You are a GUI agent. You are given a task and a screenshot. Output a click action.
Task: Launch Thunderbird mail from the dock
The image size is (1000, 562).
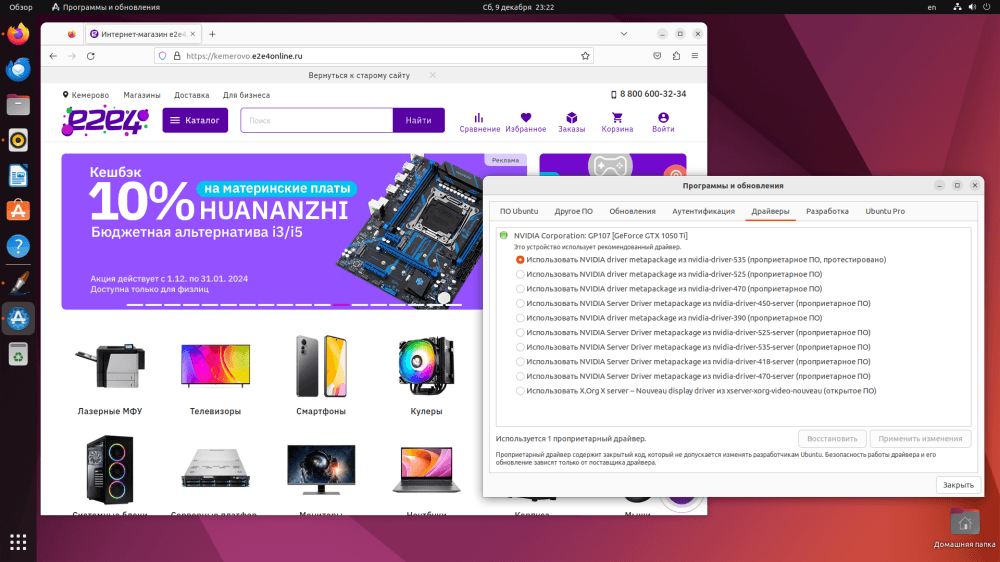tap(18, 69)
